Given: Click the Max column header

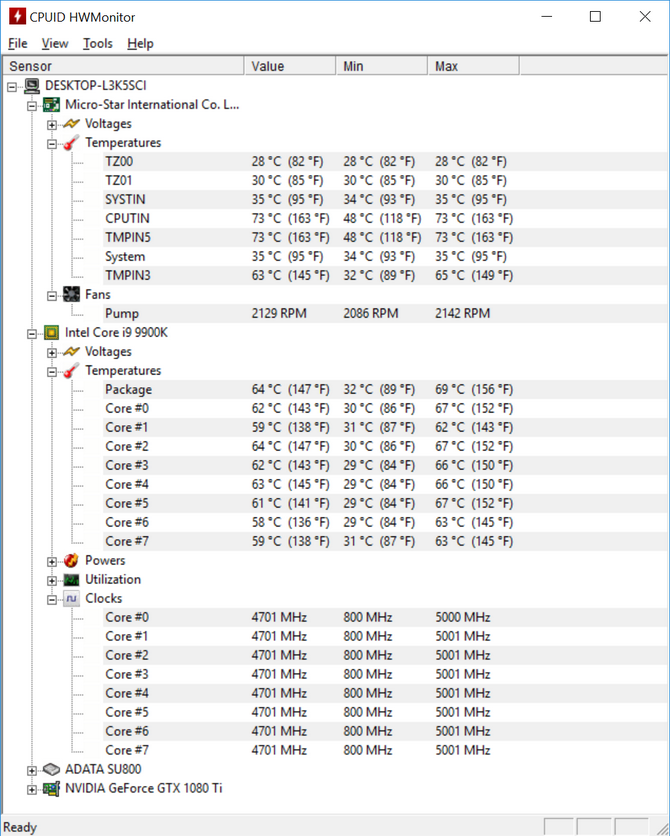Looking at the screenshot, I should pos(474,66).
